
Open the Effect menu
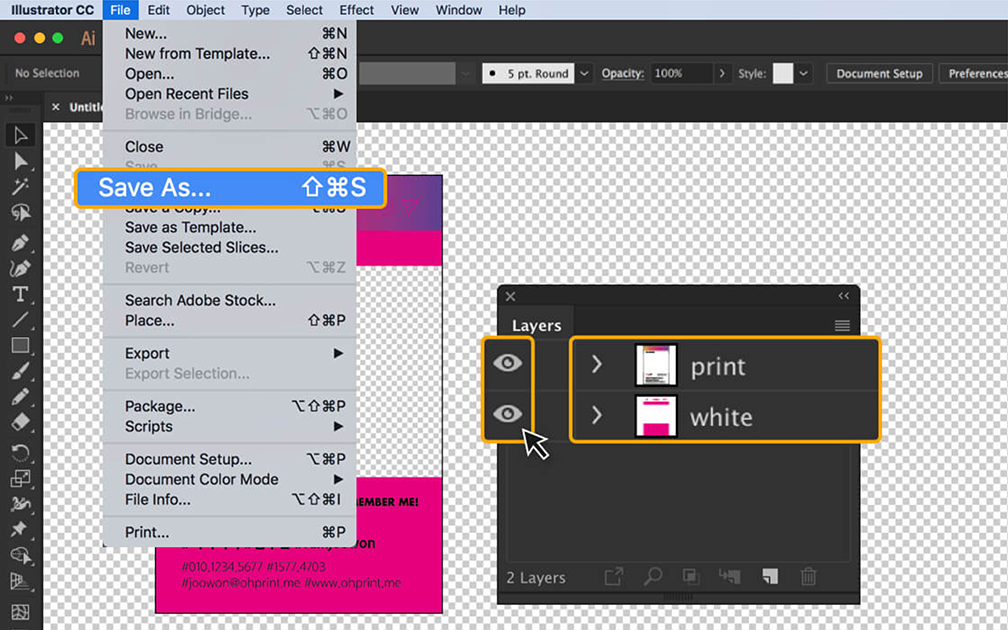(x=356, y=10)
